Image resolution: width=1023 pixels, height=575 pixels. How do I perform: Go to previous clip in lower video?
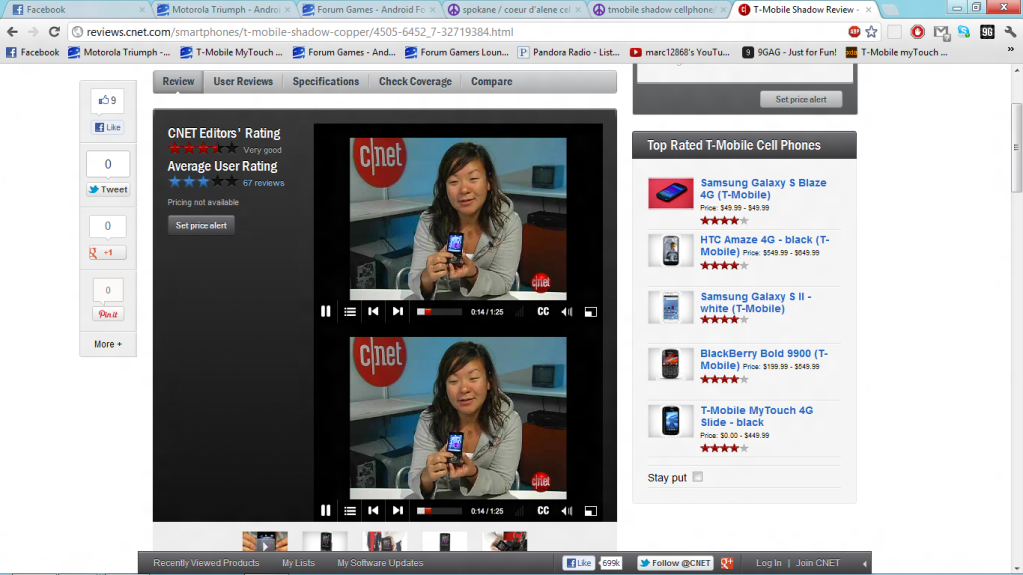click(x=373, y=511)
